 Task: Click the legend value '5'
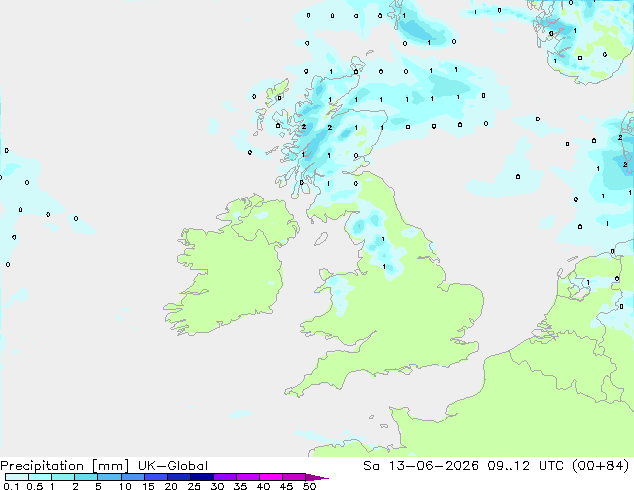[x=98, y=486]
